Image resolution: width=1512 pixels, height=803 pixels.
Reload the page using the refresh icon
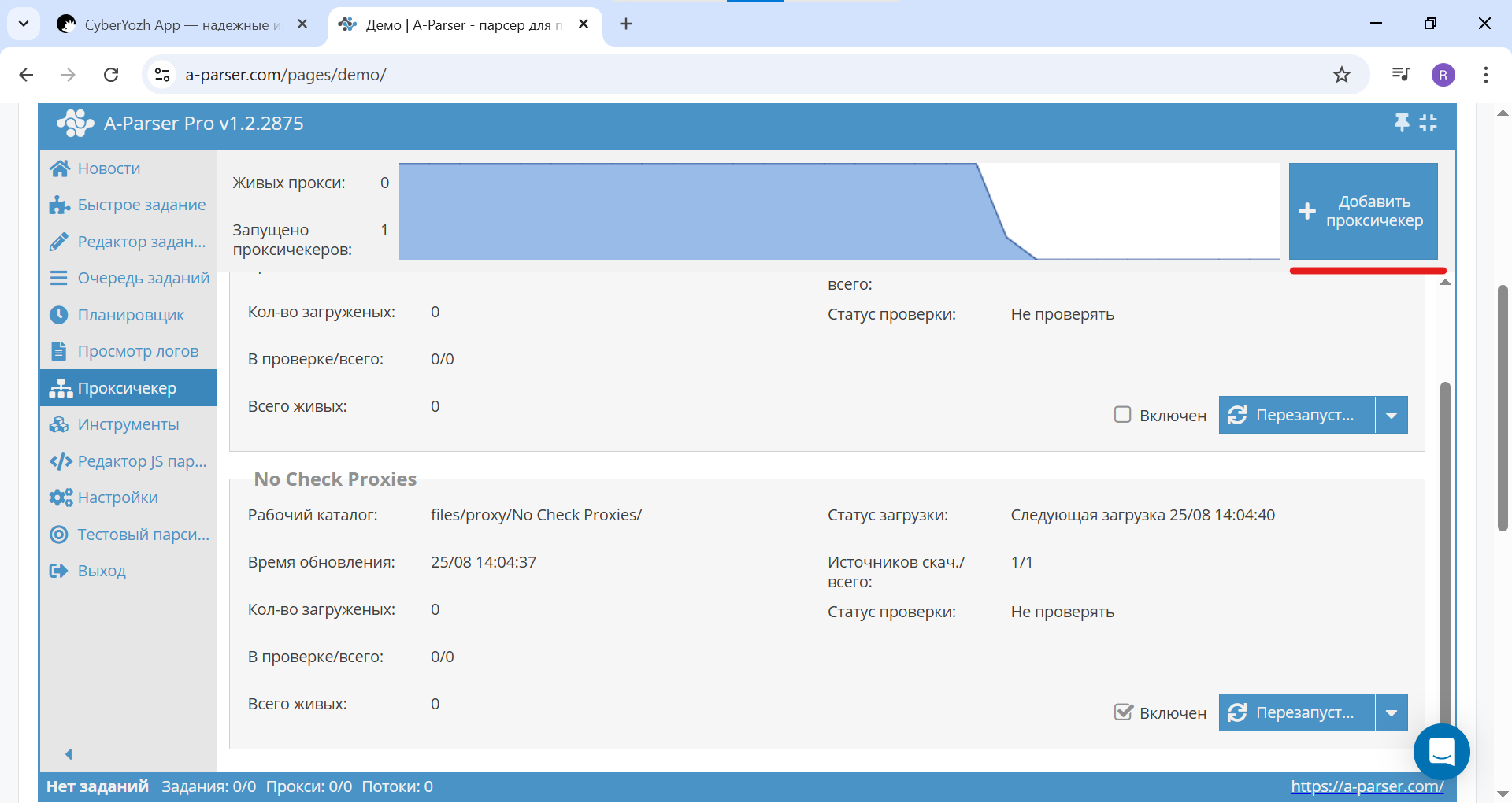click(x=111, y=75)
